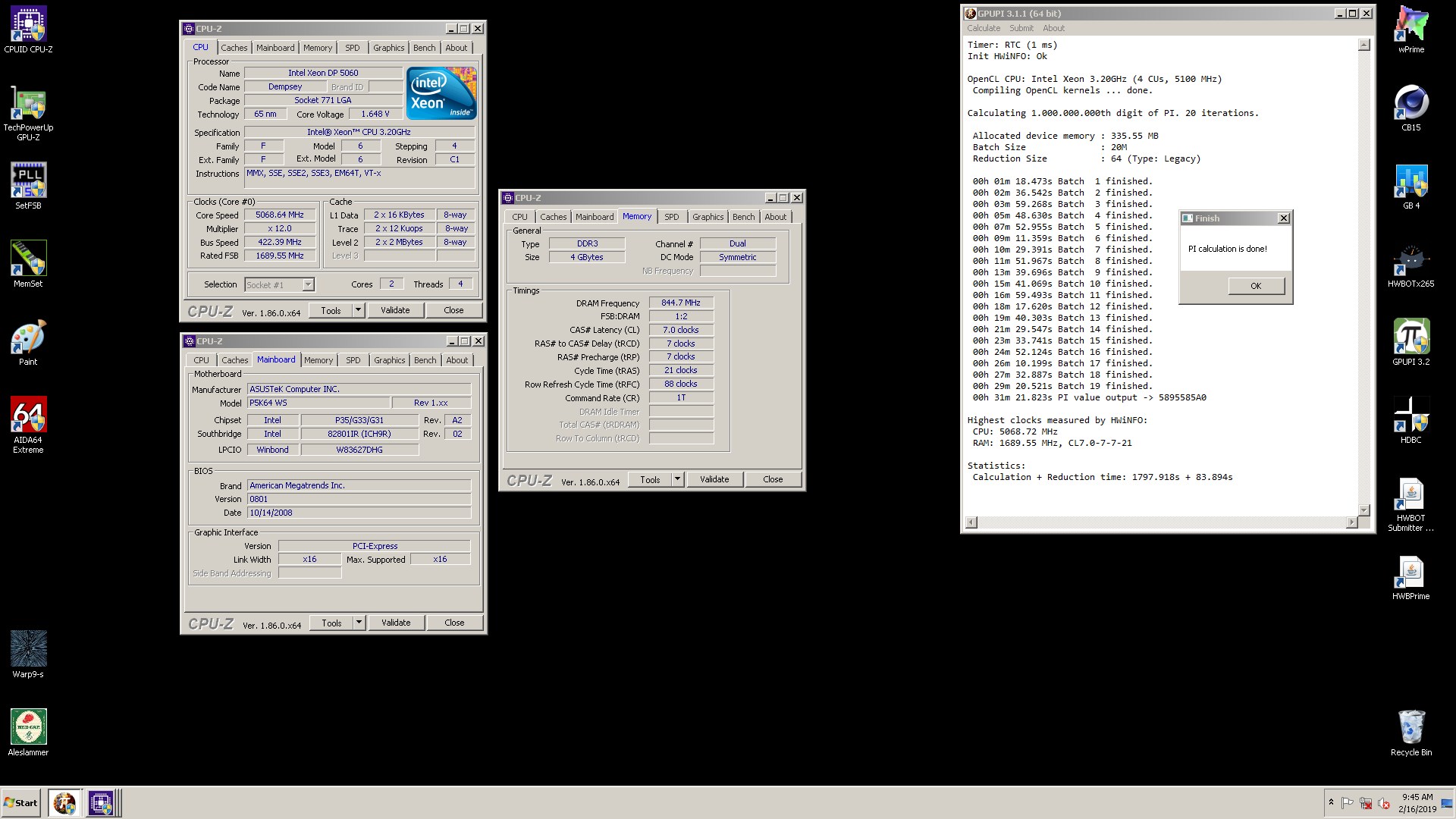The height and width of the screenshot is (819, 1456).
Task: Launch the HWBPrime desktop icon
Action: point(1410,577)
